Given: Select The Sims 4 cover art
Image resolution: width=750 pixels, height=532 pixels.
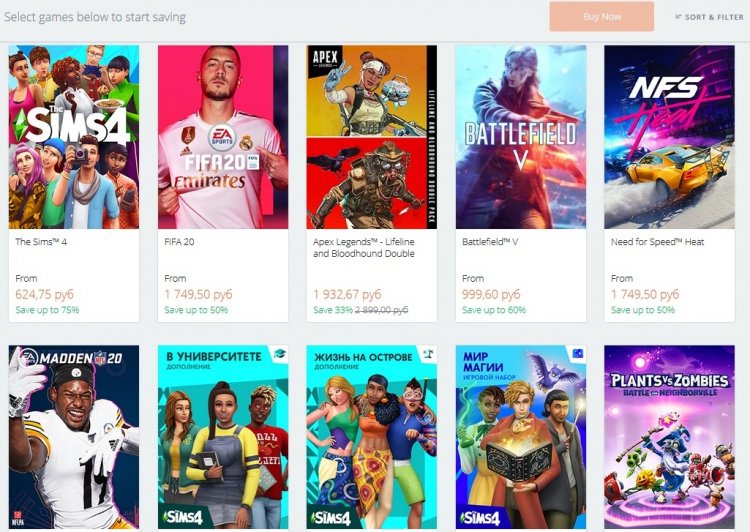Looking at the screenshot, I should click(x=74, y=137).
